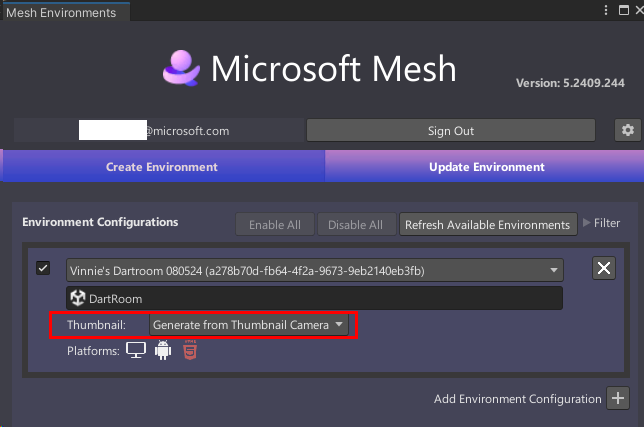This screenshot has height=427, width=644.
Task: Maximize the Mesh Environments panel
Action: click(x=624, y=10)
